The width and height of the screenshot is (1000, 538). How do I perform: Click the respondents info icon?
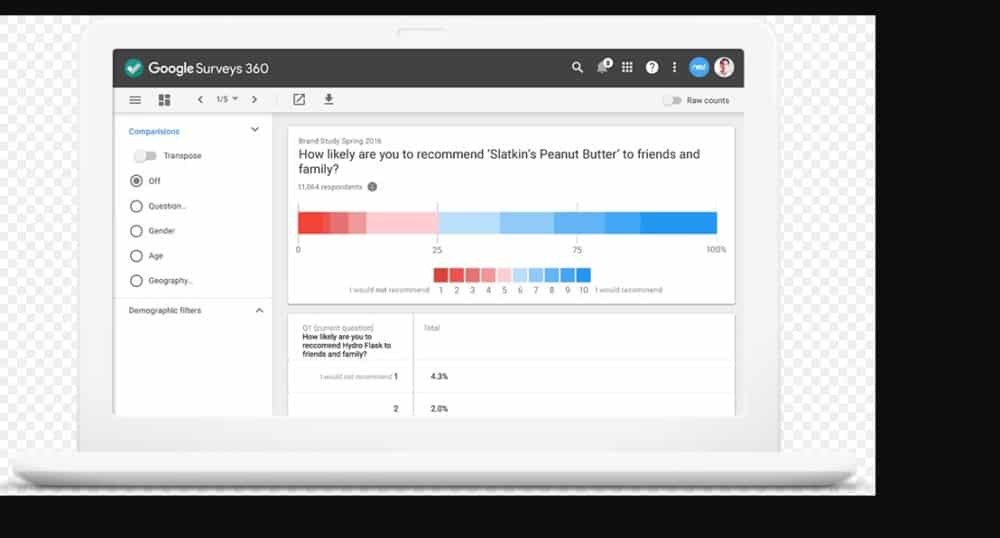point(372,187)
